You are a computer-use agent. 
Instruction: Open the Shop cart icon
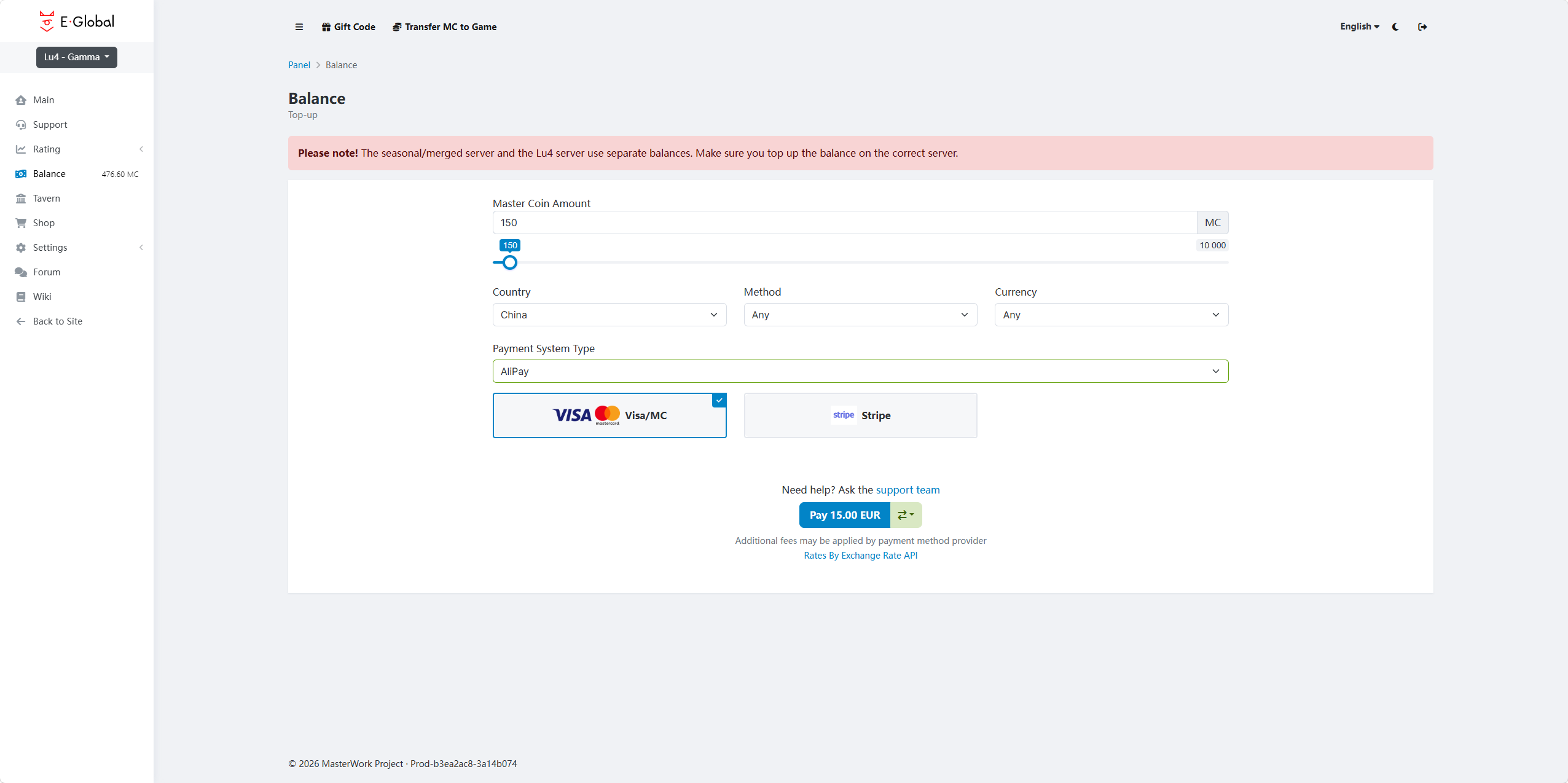point(21,223)
